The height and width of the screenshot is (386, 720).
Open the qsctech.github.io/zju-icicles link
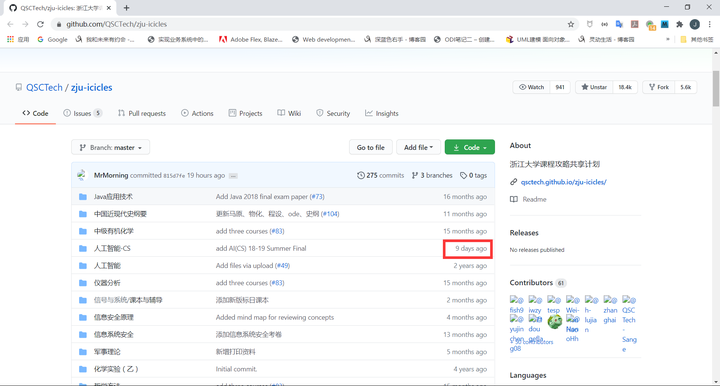click(563, 182)
